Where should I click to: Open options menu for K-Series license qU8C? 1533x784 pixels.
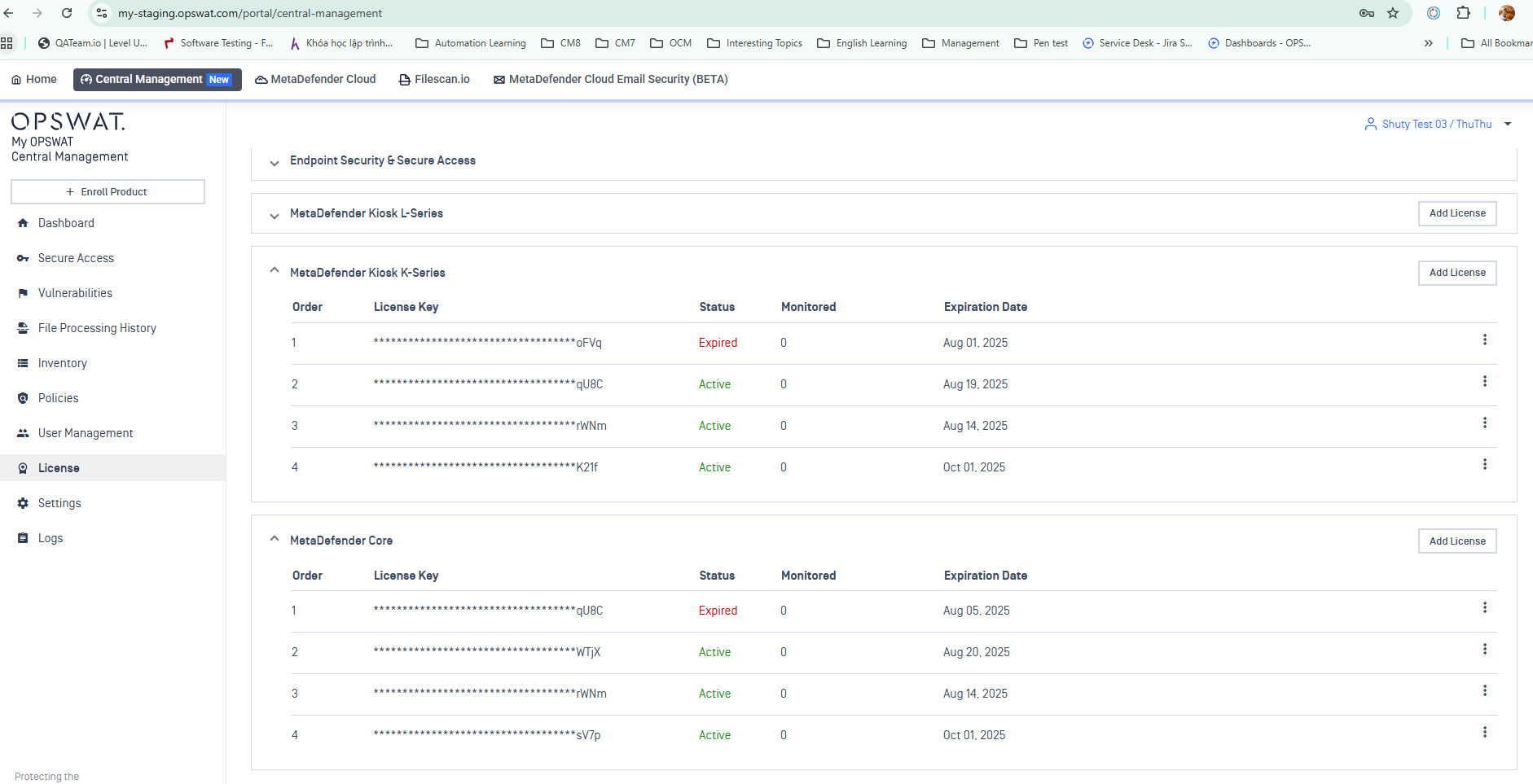tap(1485, 382)
